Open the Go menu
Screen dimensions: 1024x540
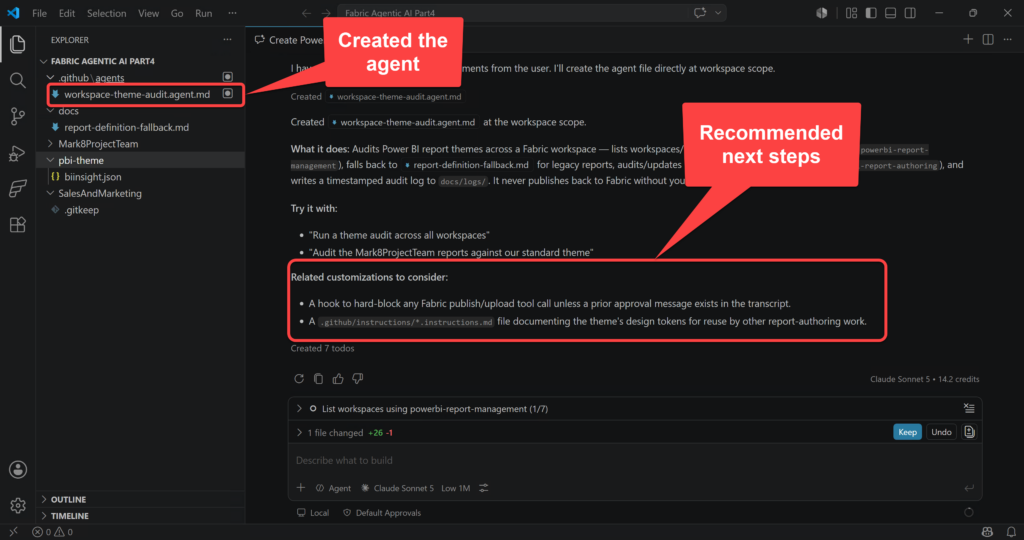[x=177, y=13]
